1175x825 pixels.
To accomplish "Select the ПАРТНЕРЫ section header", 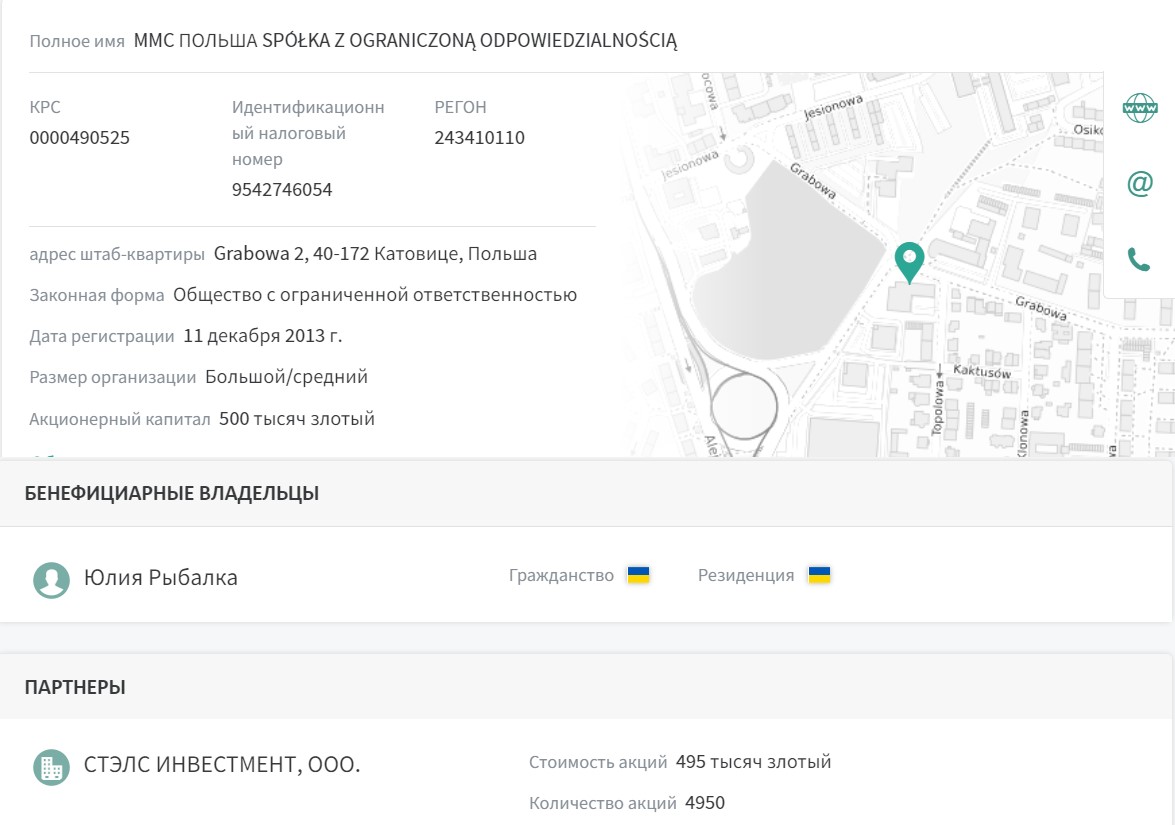I will [75, 687].
